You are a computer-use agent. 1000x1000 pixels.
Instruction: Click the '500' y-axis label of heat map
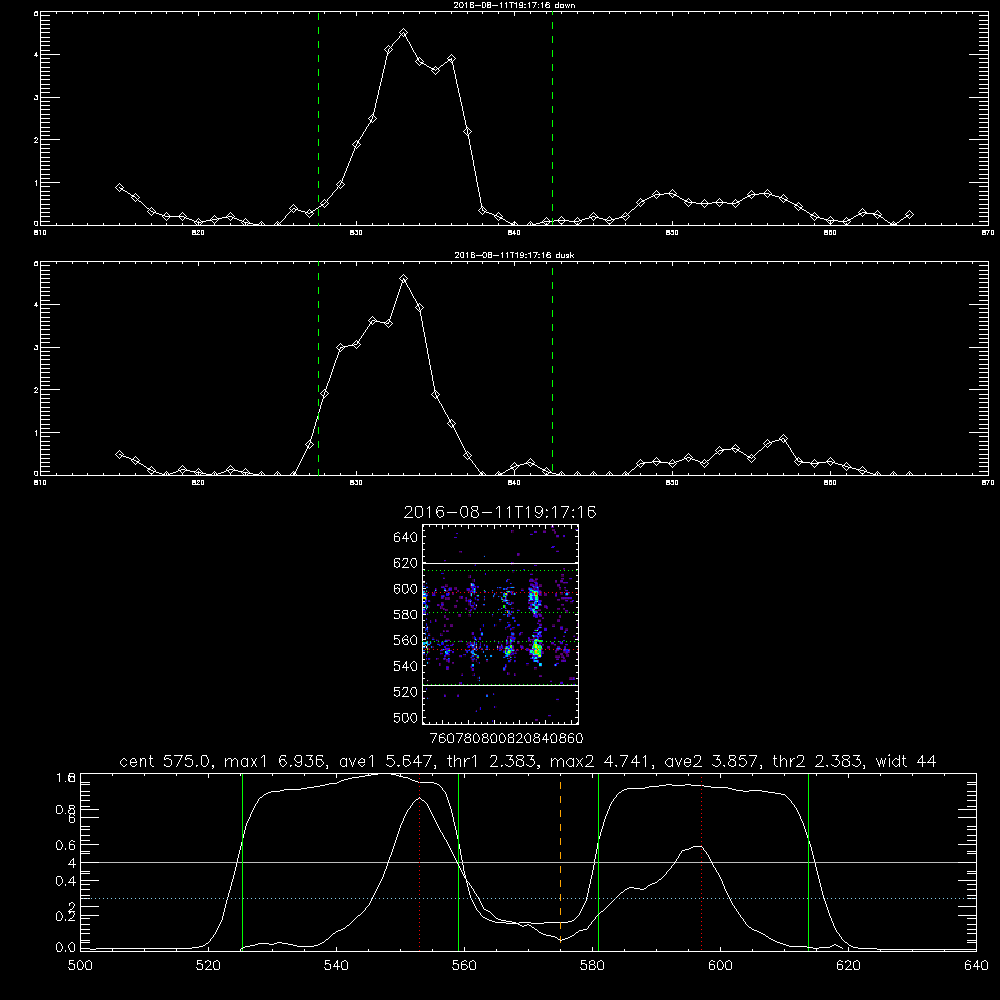tap(406, 718)
